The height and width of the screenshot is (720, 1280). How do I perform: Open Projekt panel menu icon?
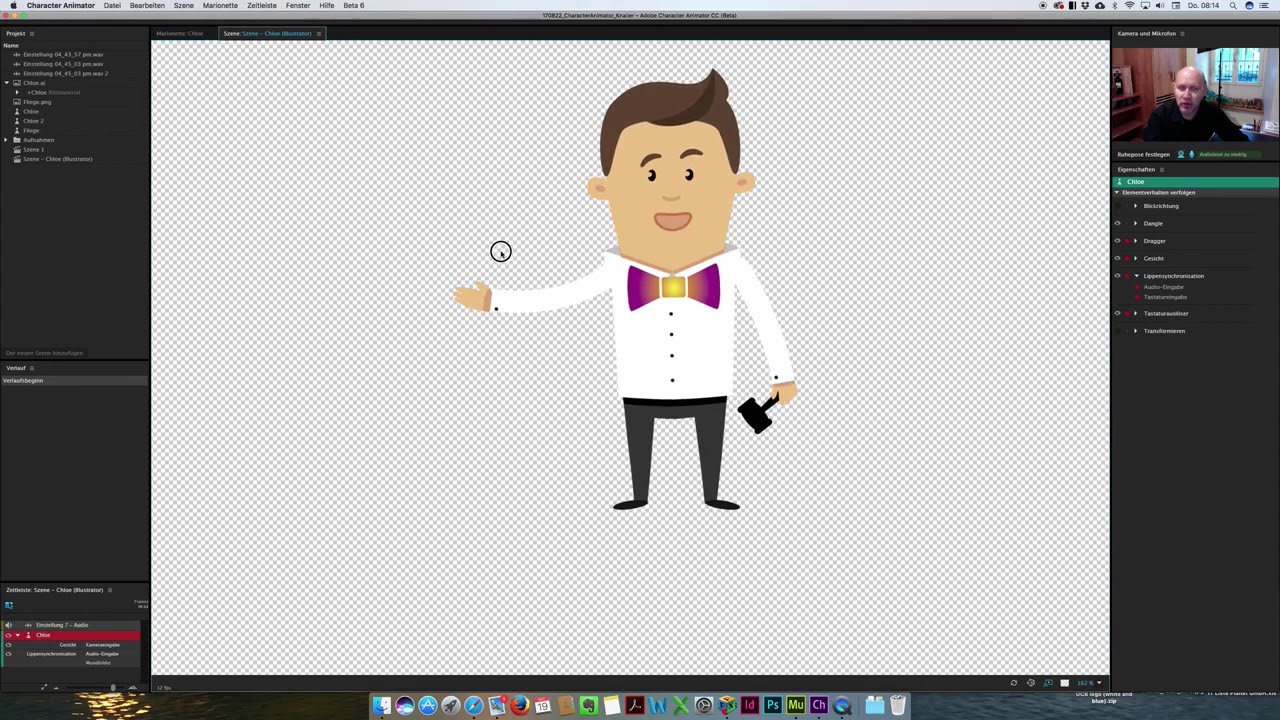coord(31,33)
